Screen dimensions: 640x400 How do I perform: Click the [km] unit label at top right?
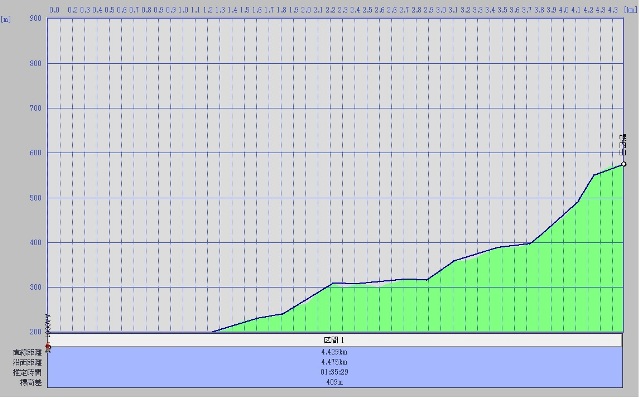(631, 8)
